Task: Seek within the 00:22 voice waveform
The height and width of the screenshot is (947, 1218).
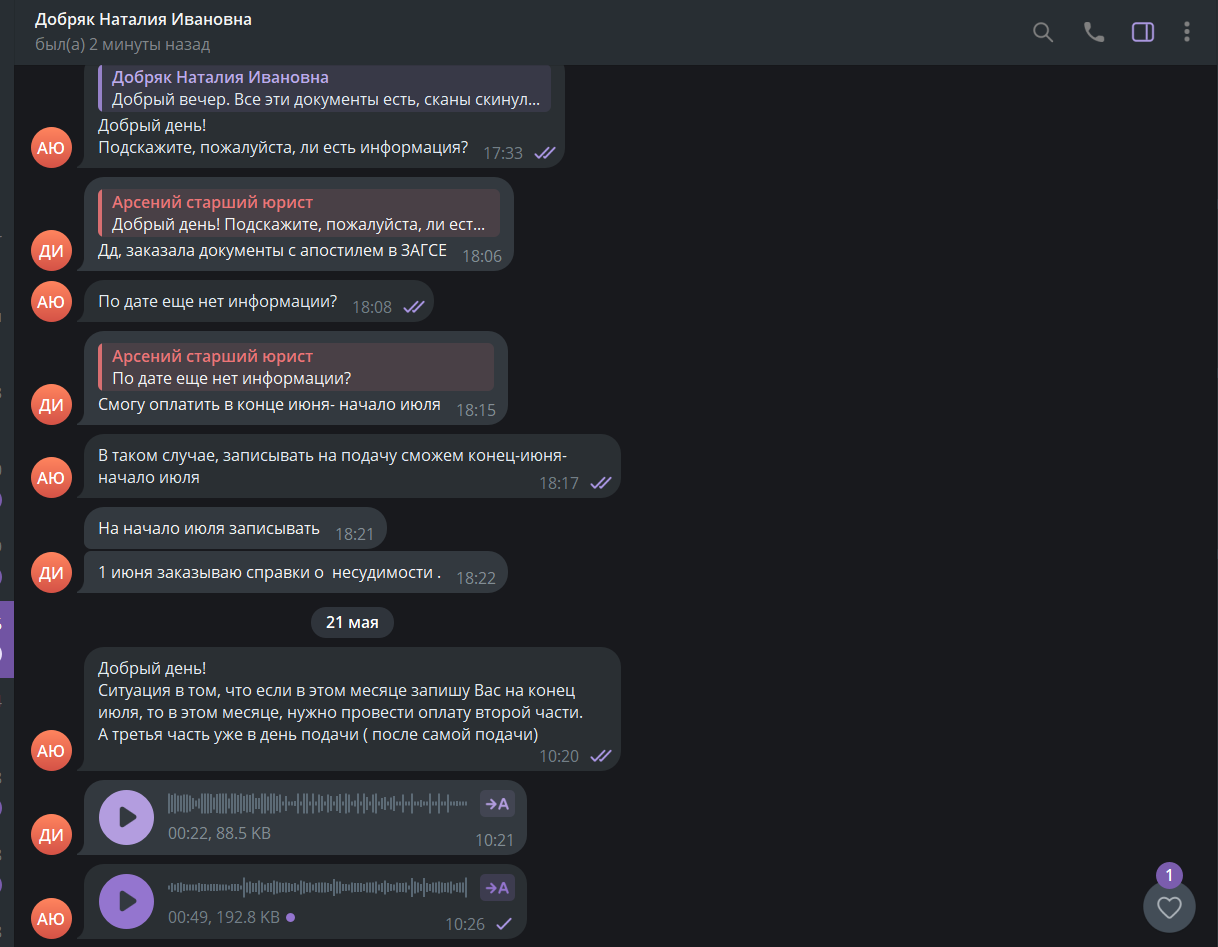Action: click(x=318, y=803)
